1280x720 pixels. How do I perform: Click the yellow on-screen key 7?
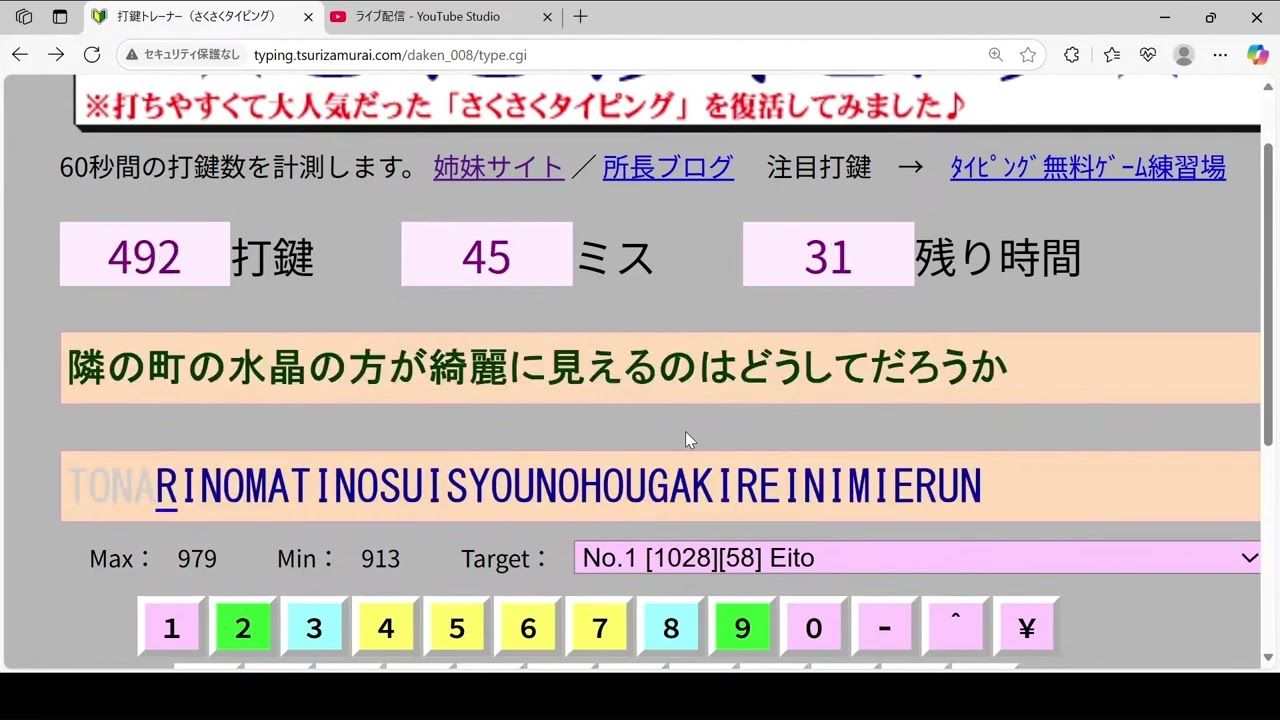click(x=599, y=628)
